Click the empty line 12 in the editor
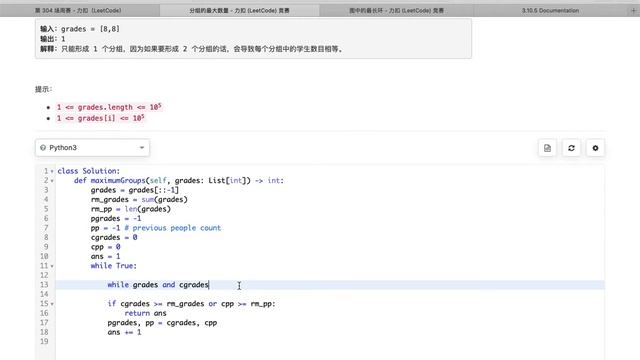The height and width of the screenshot is (360, 640). coord(330,275)
